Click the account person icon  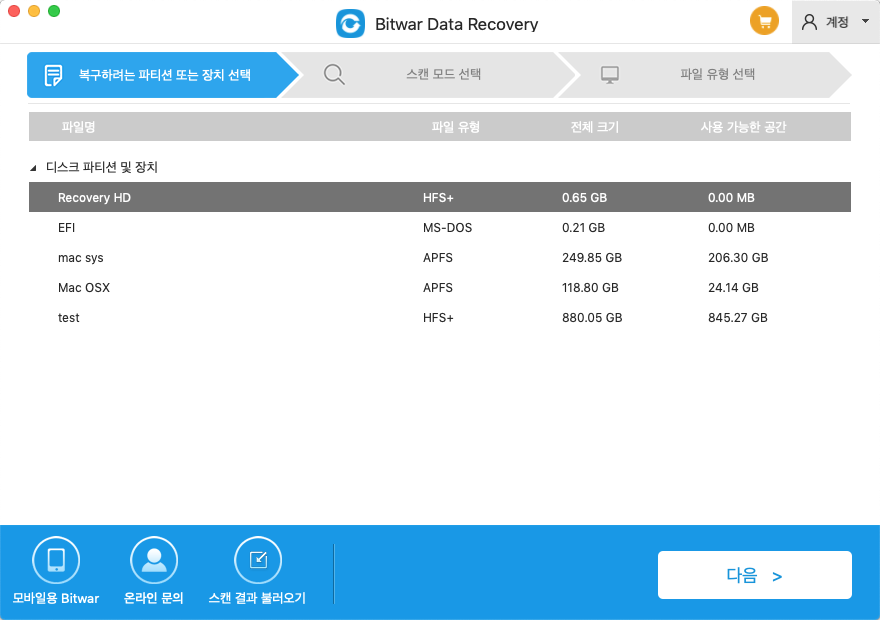pos(809,22)
